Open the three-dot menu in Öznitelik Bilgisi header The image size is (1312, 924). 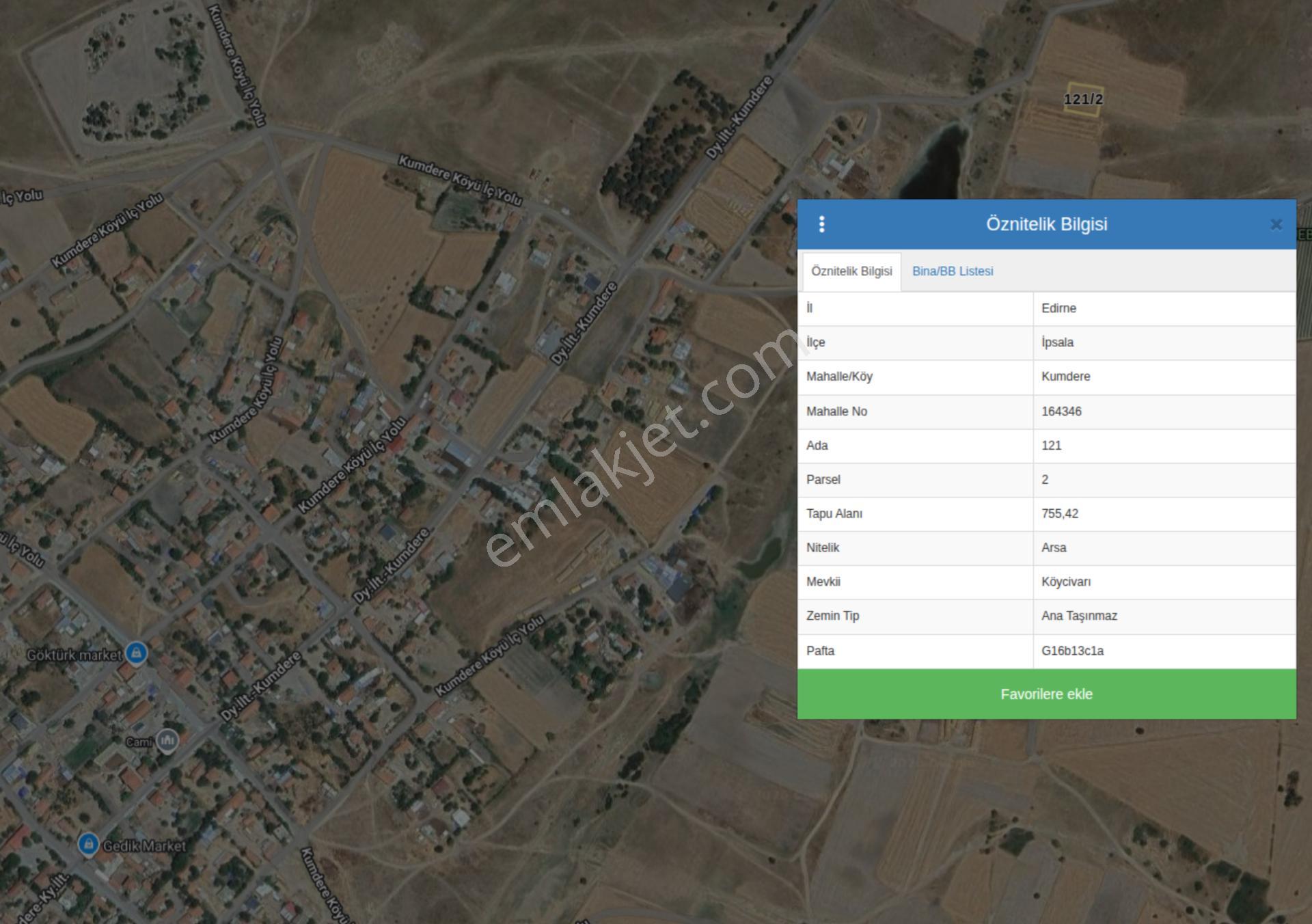[822, 224]
